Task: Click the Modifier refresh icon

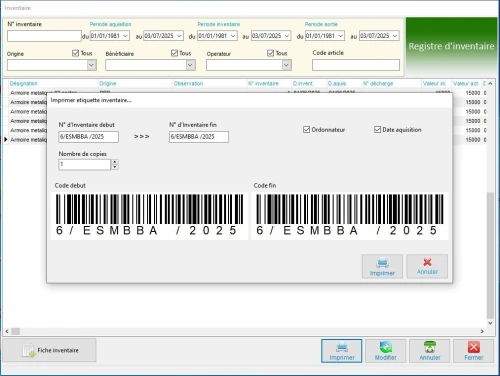Action: point(386,347)
